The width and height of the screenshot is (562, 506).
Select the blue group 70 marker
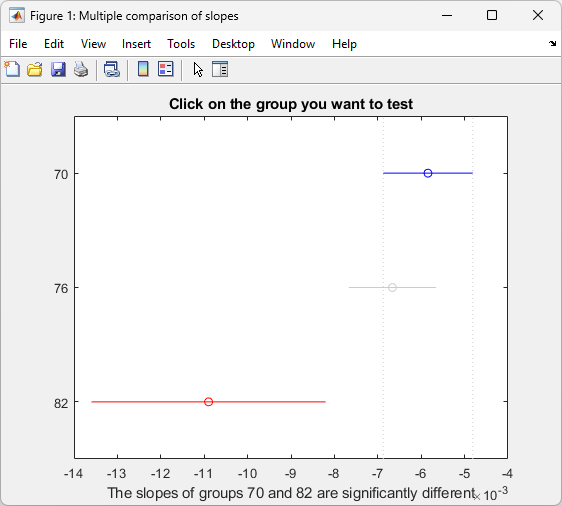pos(428,173)
